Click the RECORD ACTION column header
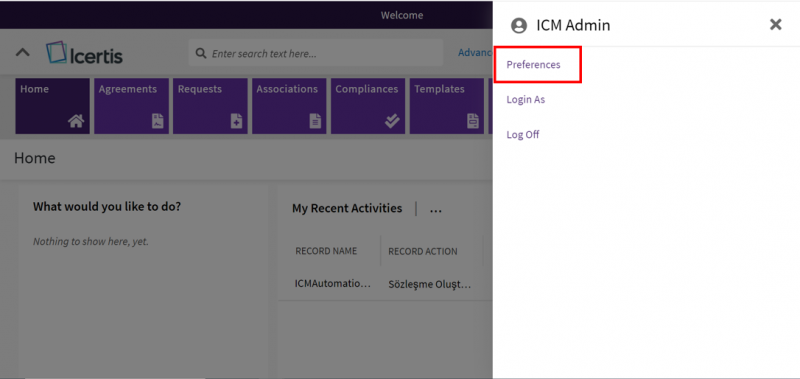The width and height of the screenshot is (800, 379). click(x=422, y=251)
